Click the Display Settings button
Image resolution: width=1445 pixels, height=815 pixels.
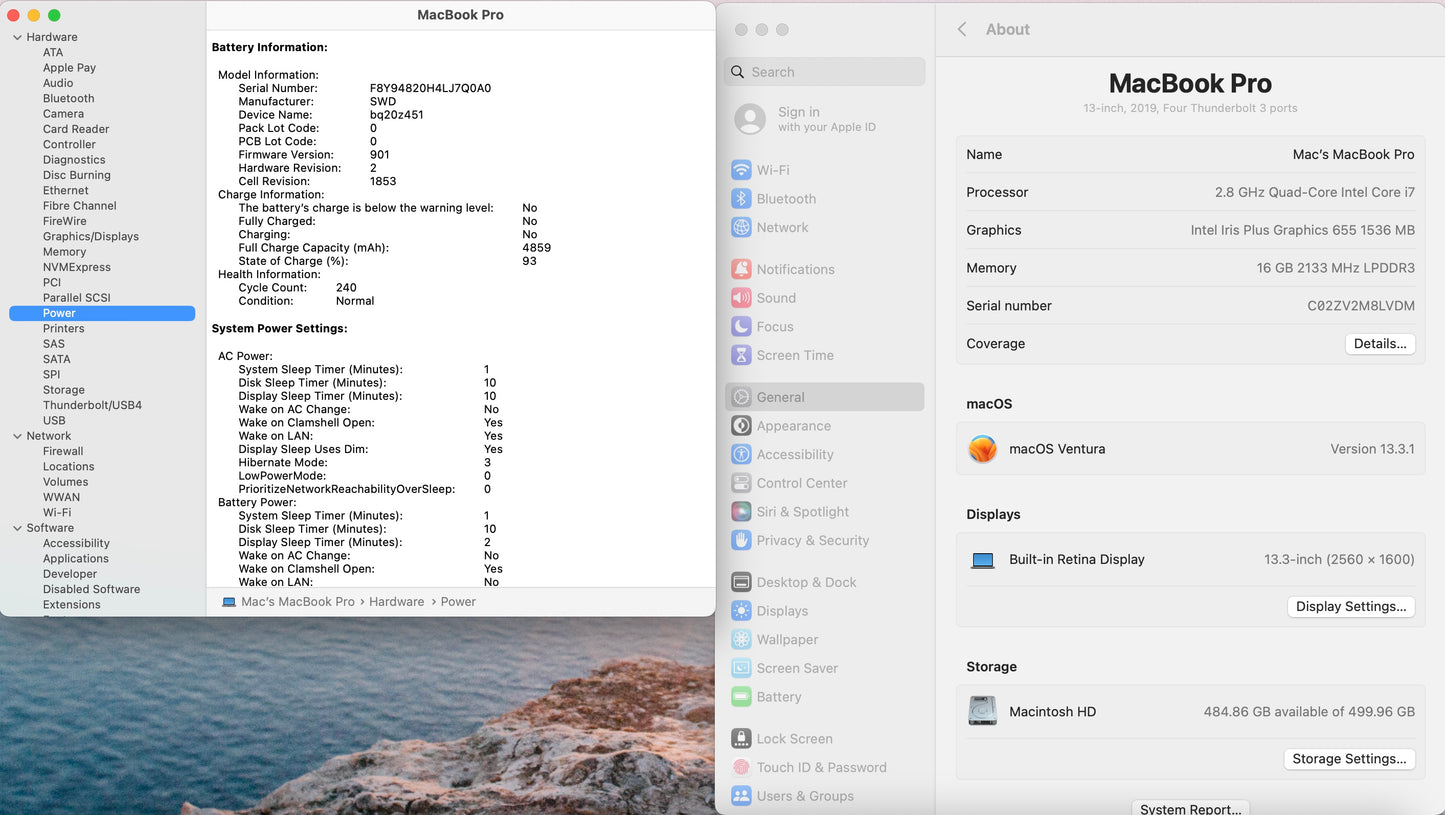[x=1350, y=607]
